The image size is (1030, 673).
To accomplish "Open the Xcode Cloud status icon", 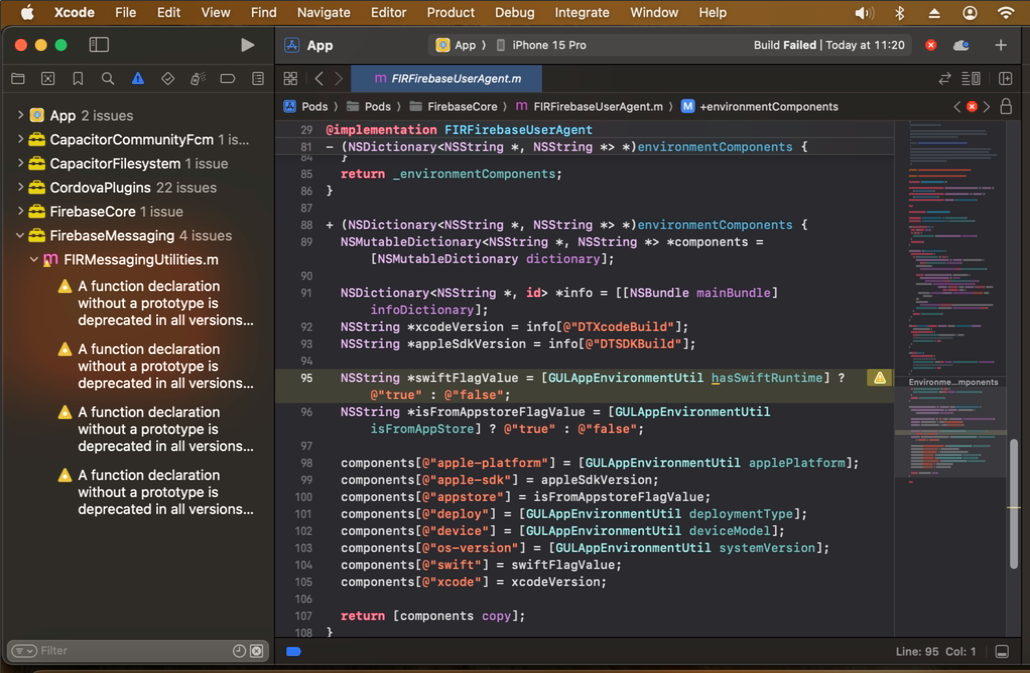I will [961, 45].
